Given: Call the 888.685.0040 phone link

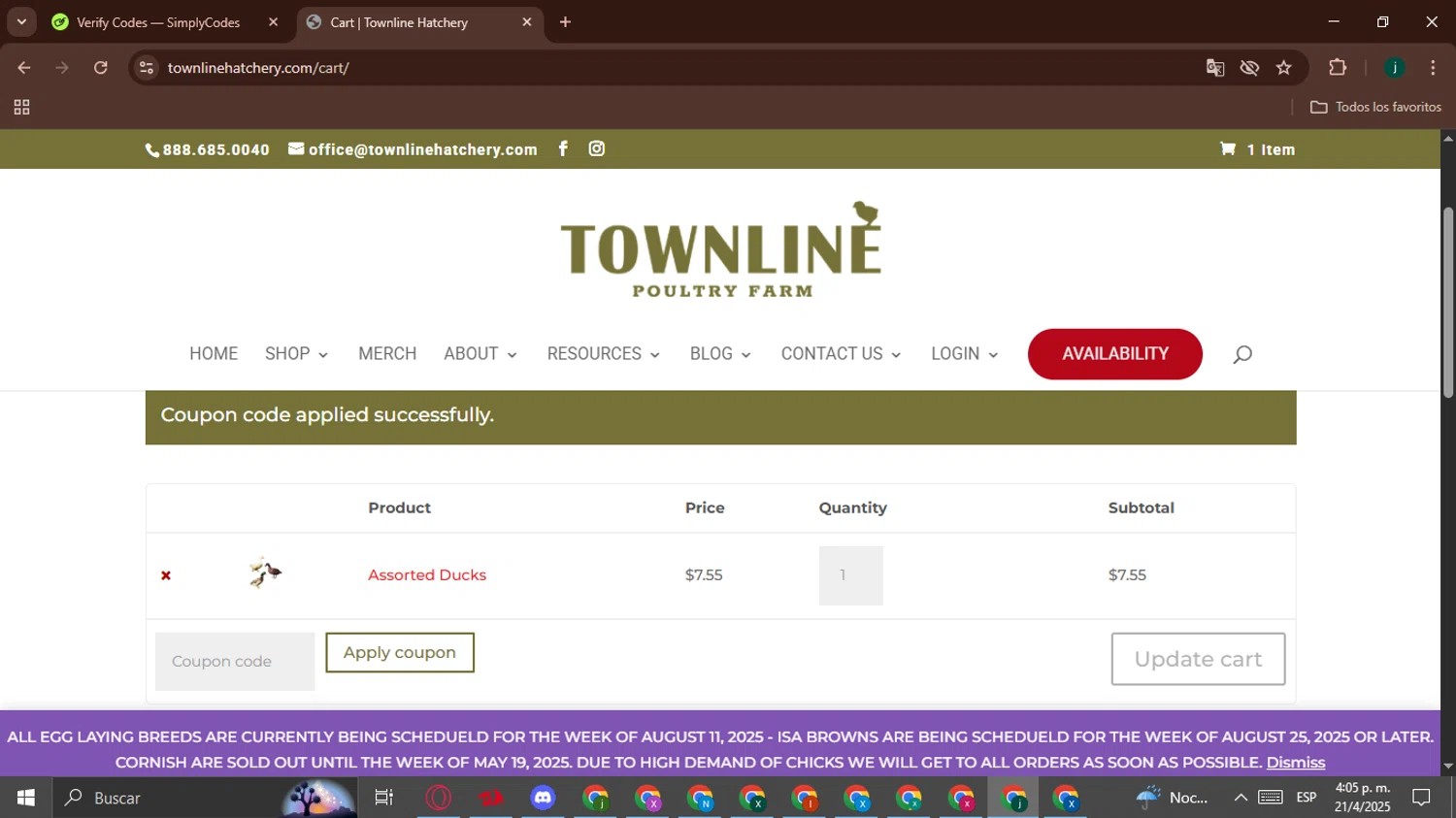Looking at the screenshot, I should point(208,149).
